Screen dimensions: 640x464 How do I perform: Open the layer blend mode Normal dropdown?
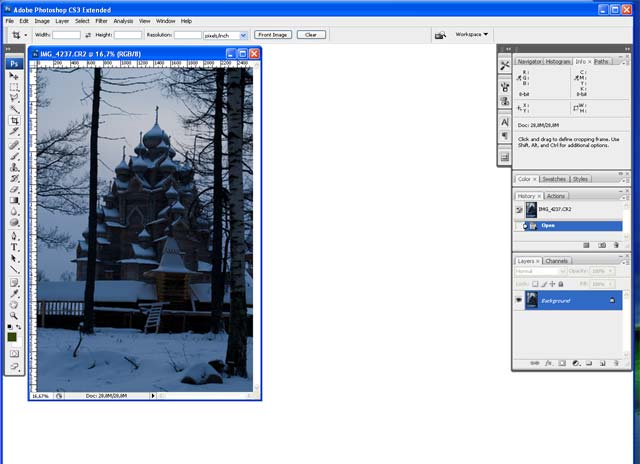pyautogui.click(x=538, y=271)
